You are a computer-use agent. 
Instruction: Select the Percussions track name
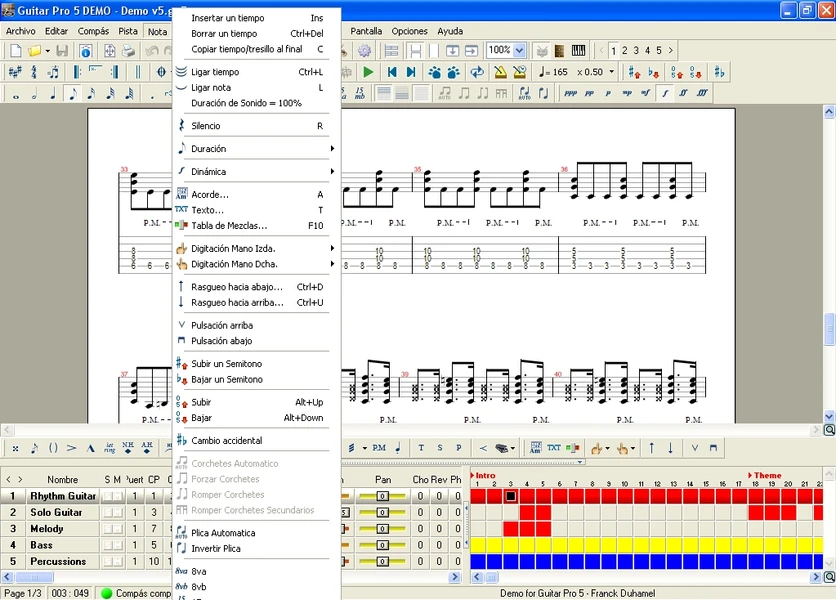58,562
